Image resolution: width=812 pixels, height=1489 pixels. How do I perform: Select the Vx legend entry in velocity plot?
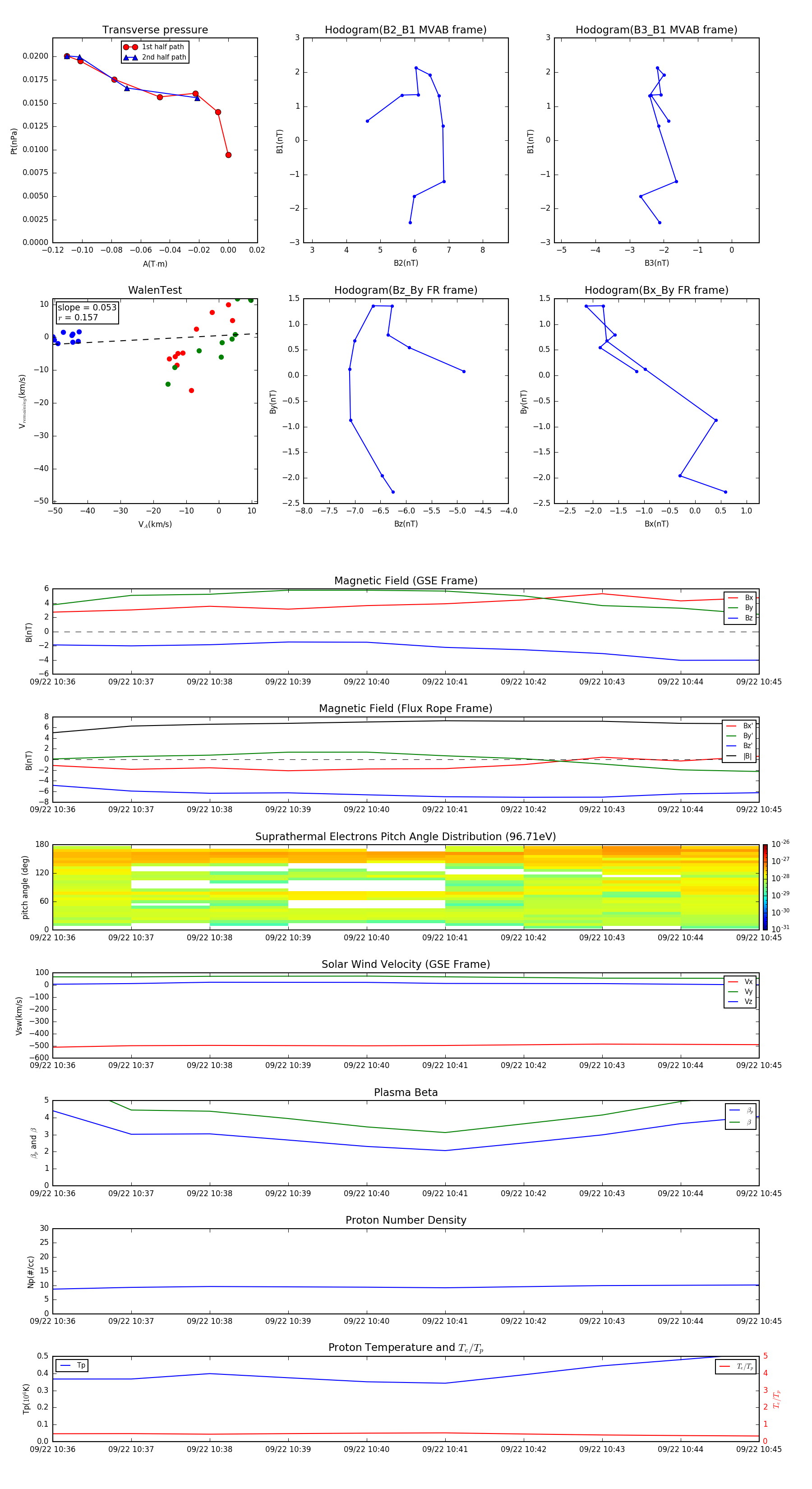740,982
